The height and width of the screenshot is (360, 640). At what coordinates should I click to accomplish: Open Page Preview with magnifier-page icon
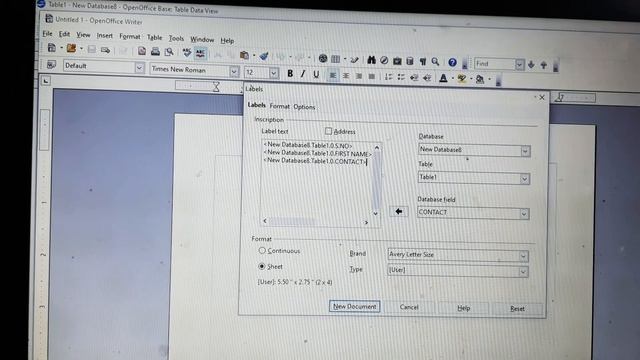click(169, 51)
